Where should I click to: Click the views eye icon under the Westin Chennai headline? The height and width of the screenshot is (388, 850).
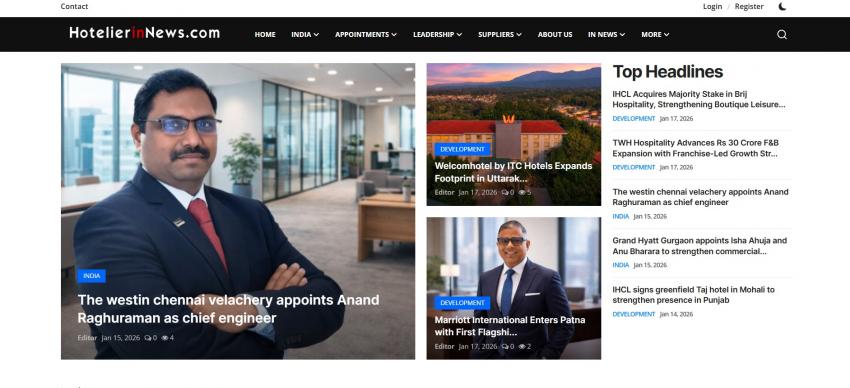pos(164,338)
